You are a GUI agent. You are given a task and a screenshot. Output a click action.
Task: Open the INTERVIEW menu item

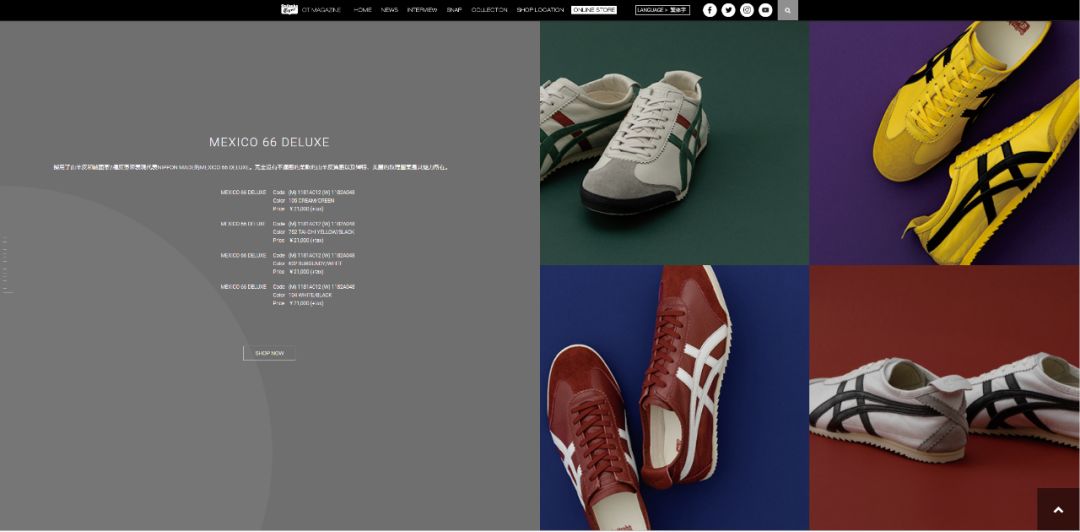click(x=422, y=10)
